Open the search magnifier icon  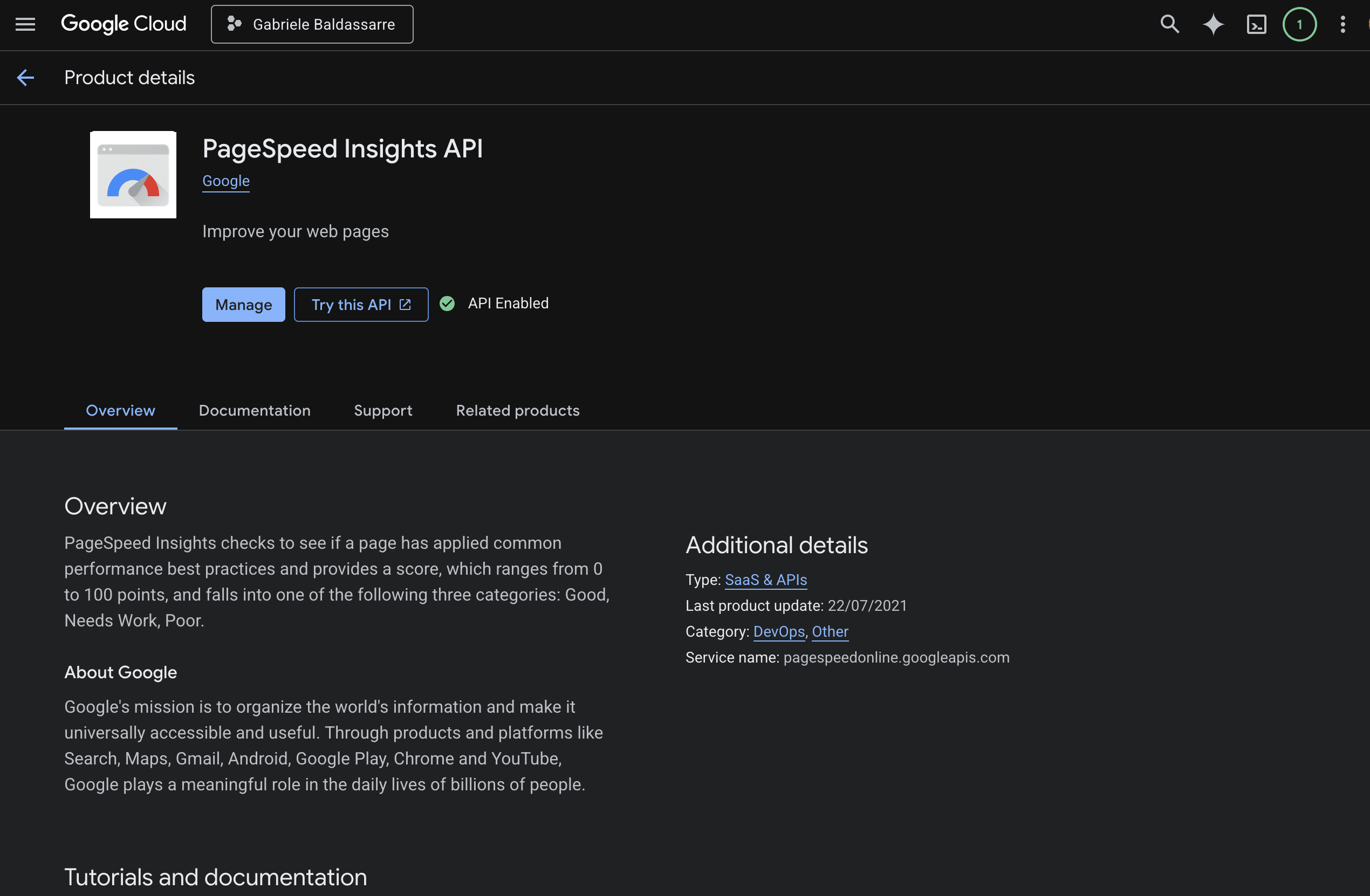(x=1170, y=24)
